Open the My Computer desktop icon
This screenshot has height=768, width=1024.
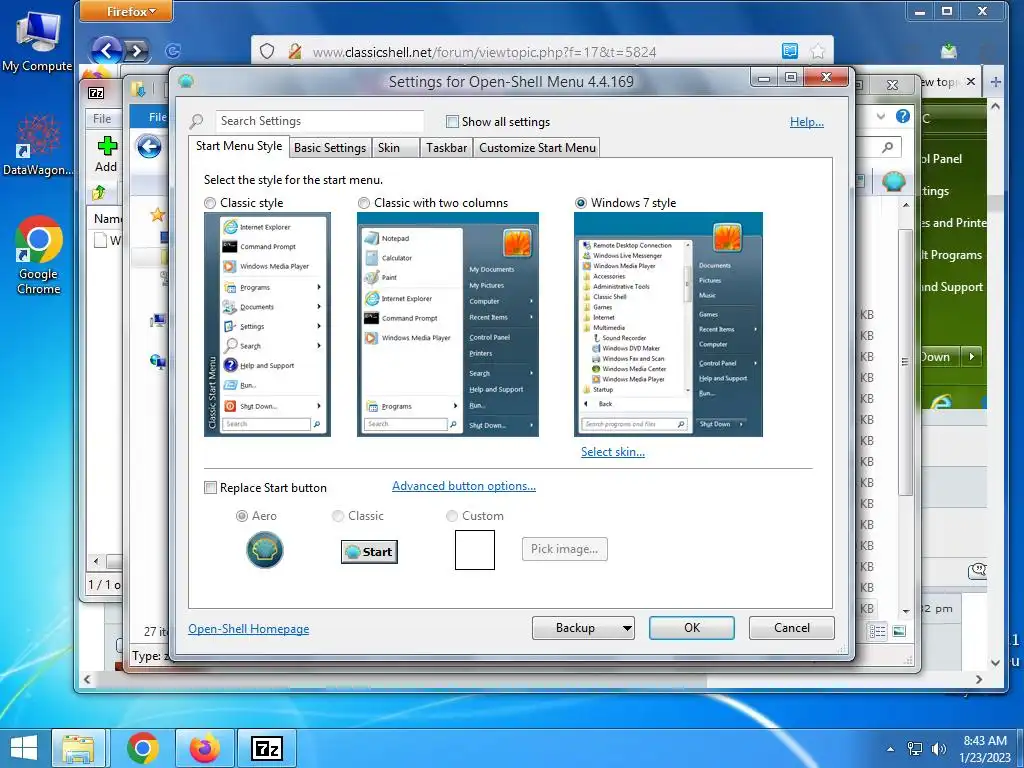click(37, 41)
